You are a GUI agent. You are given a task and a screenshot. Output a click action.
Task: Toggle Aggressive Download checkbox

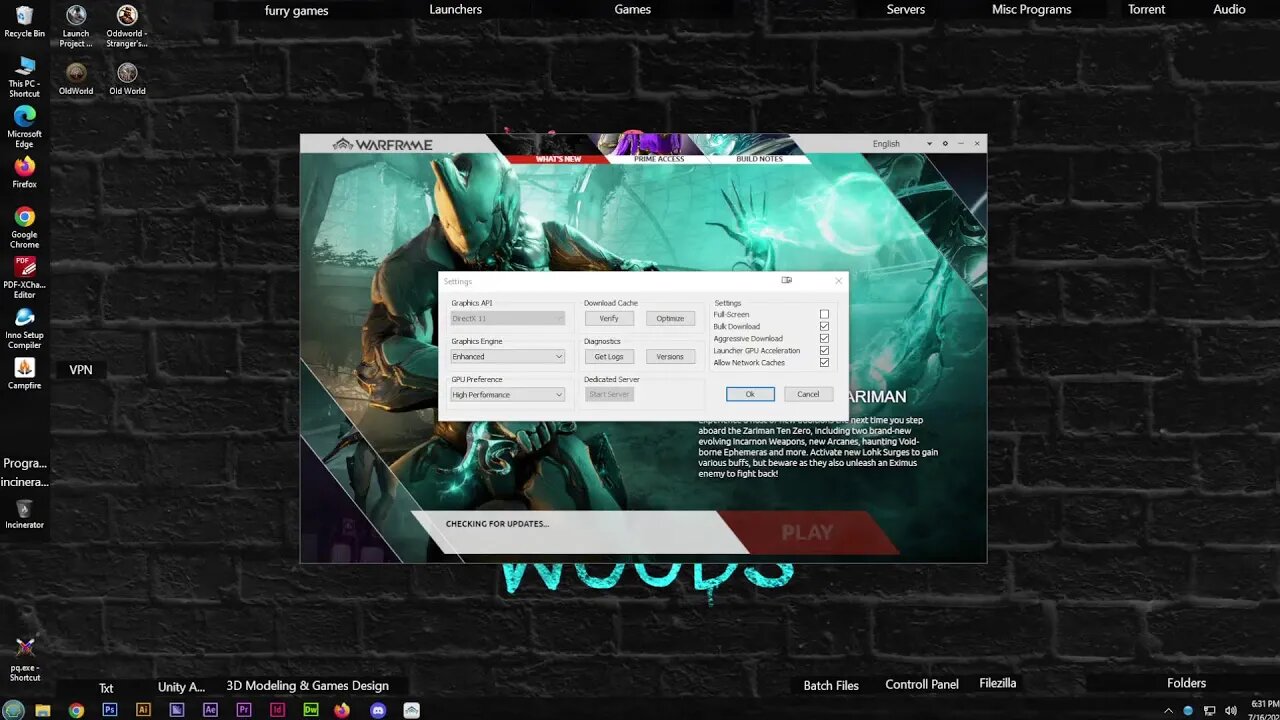pyautogui.click(x=824, y=338)
